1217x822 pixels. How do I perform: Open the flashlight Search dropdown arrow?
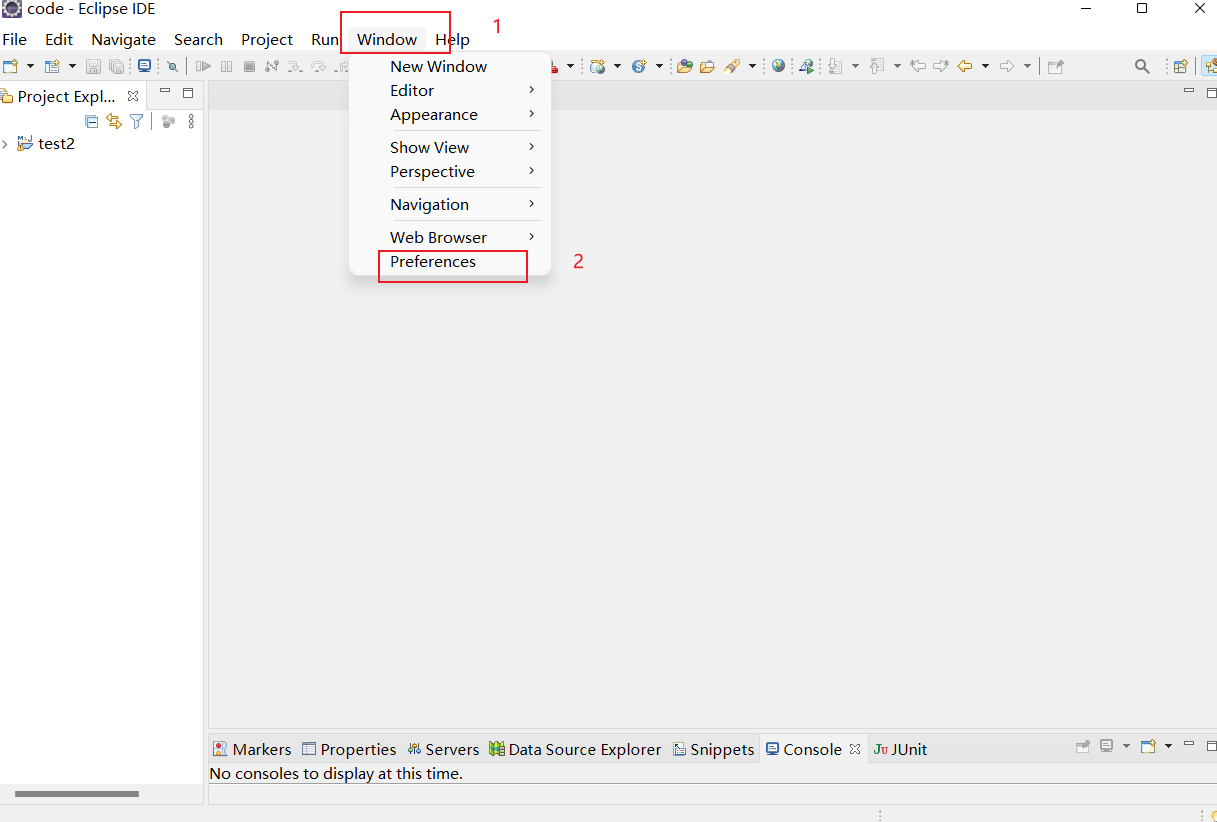pyautogui.click(x=752, y=66)
